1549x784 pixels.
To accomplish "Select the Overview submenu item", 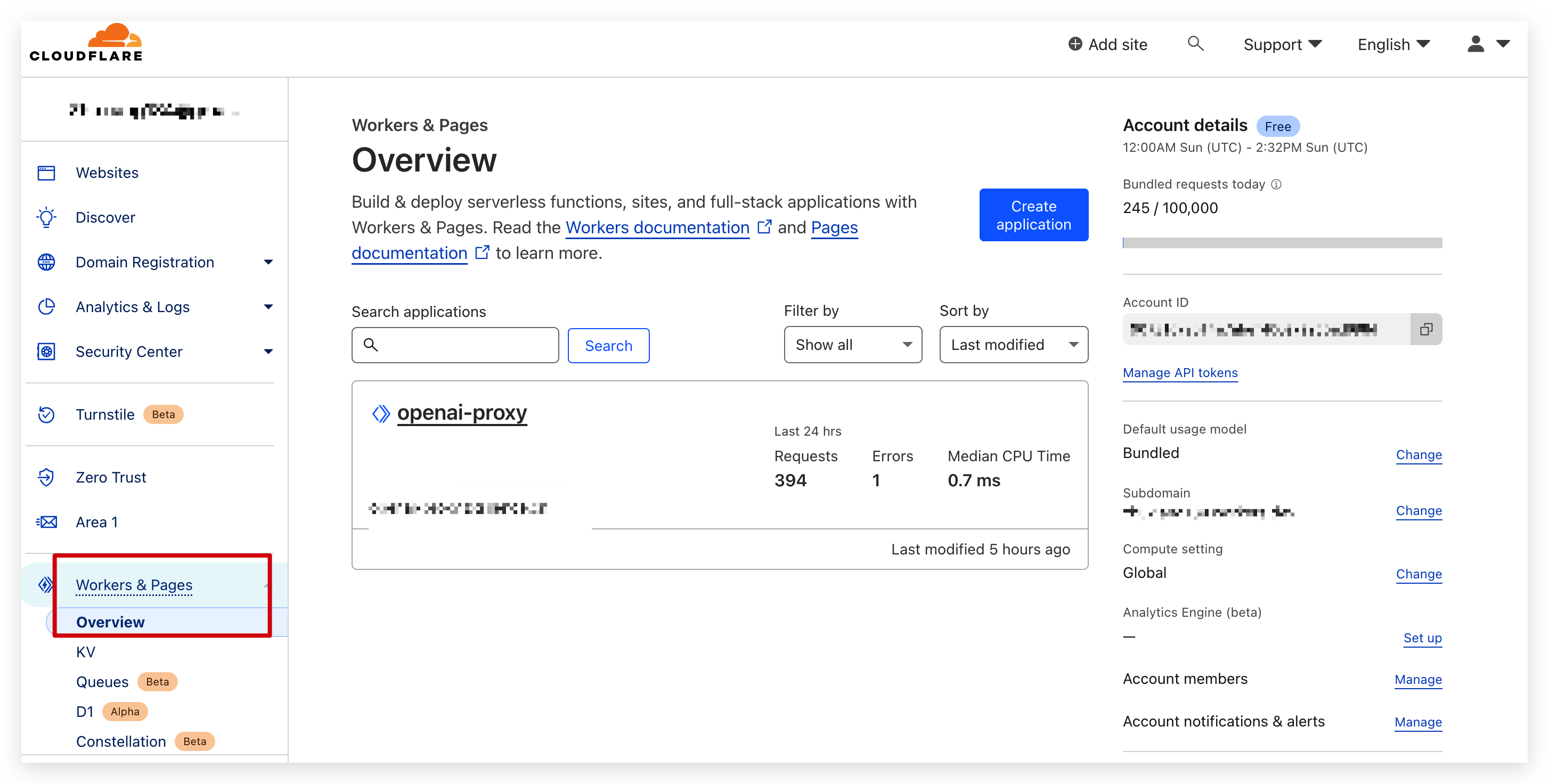I will 111,622.
